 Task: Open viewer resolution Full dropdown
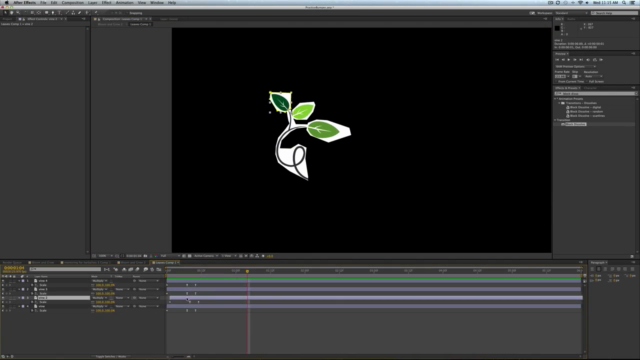[169, 256]
